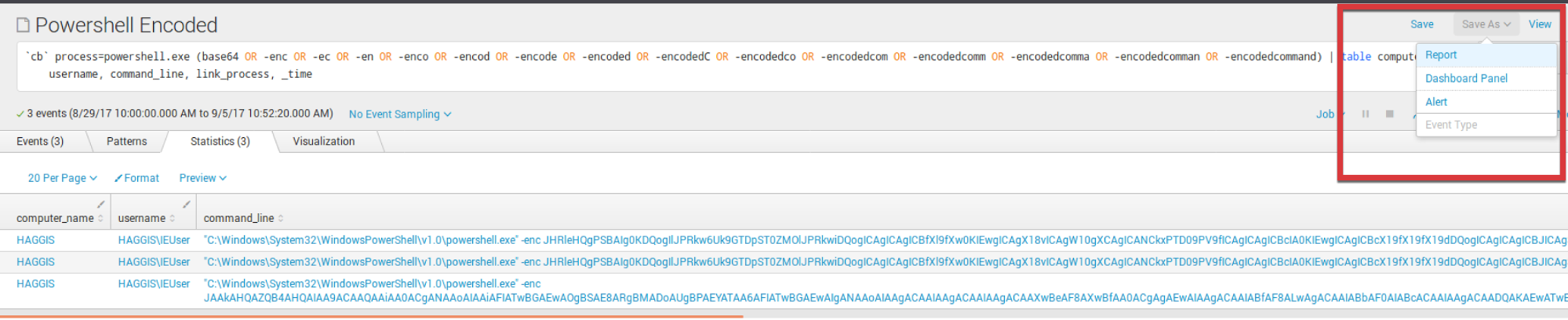Click the Save link
Viewport: 1568px width, 320px height.
pos(1421,24)
